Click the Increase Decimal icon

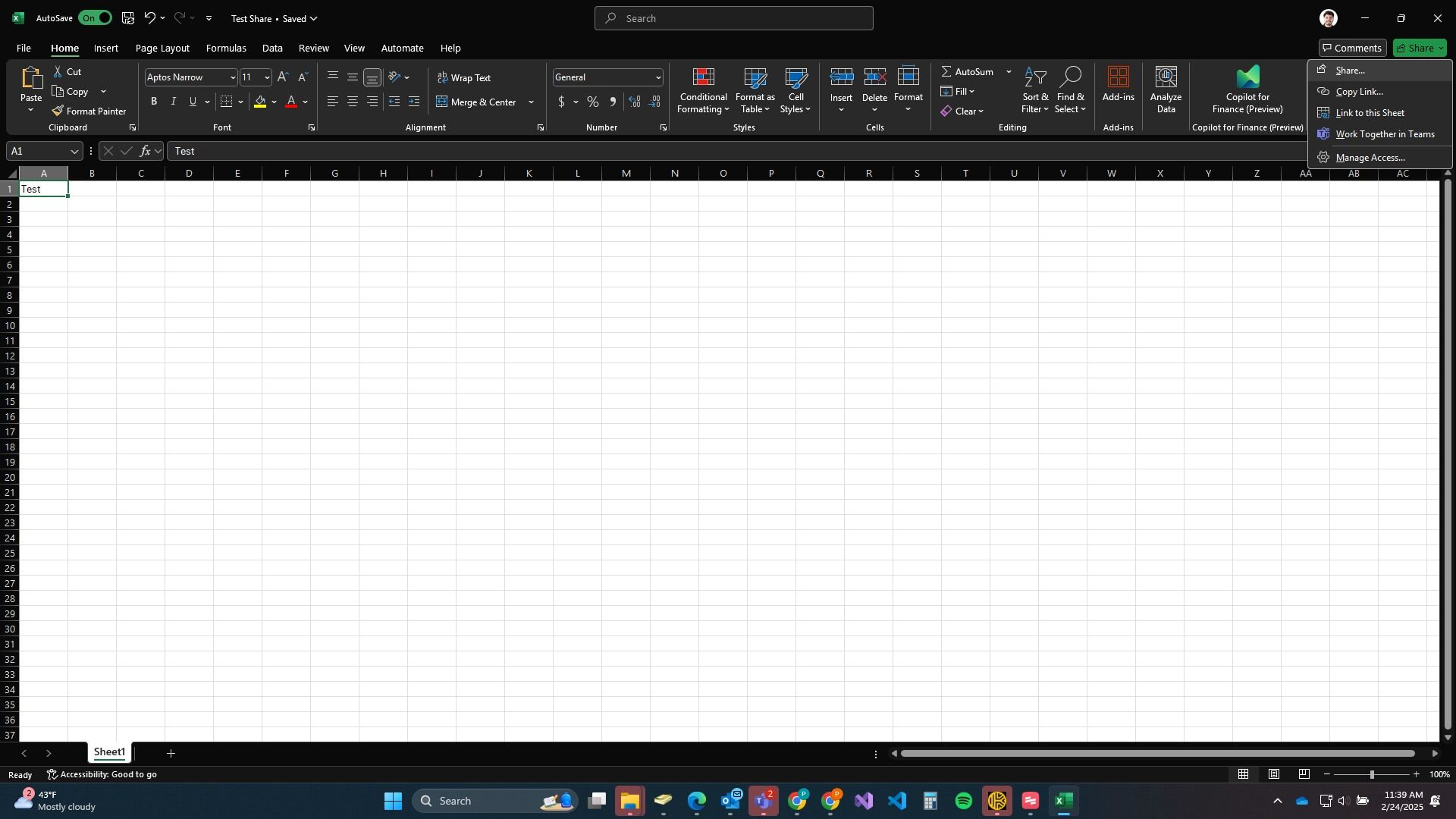pos(635,102)
